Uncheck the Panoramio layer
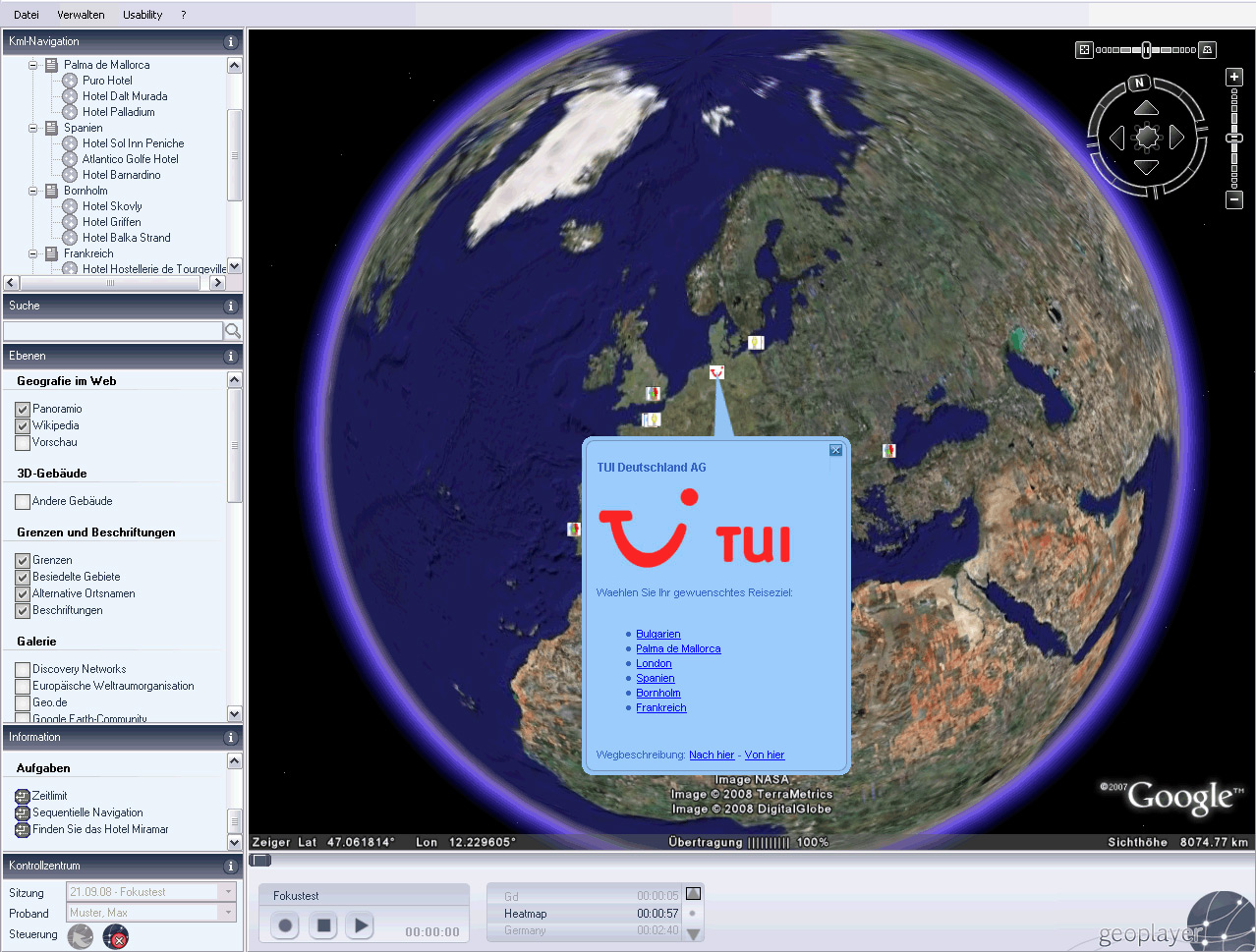The height and width of the screenshot is (952, 1256). point(23,409)
